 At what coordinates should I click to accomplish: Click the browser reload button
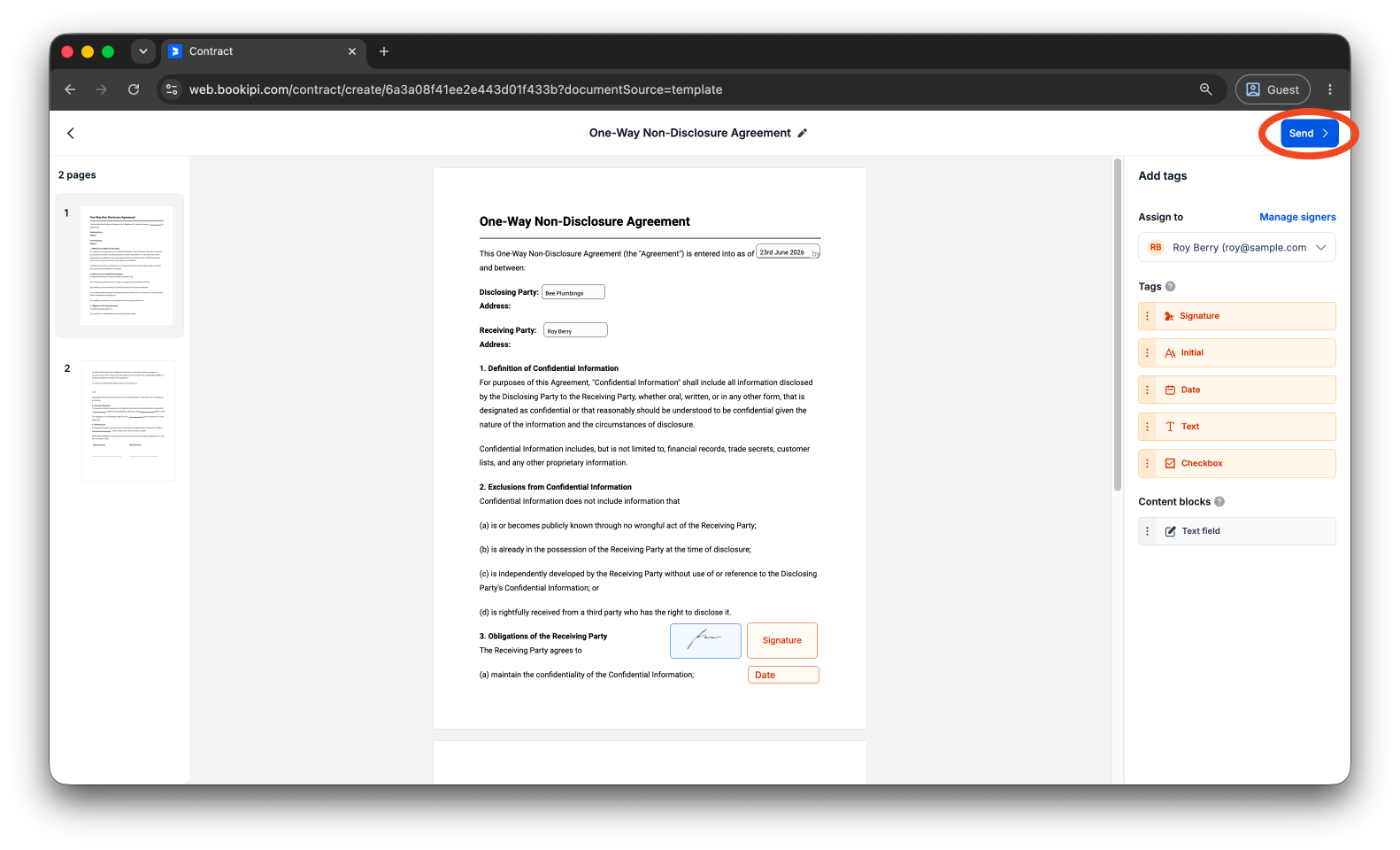(134, 89)
